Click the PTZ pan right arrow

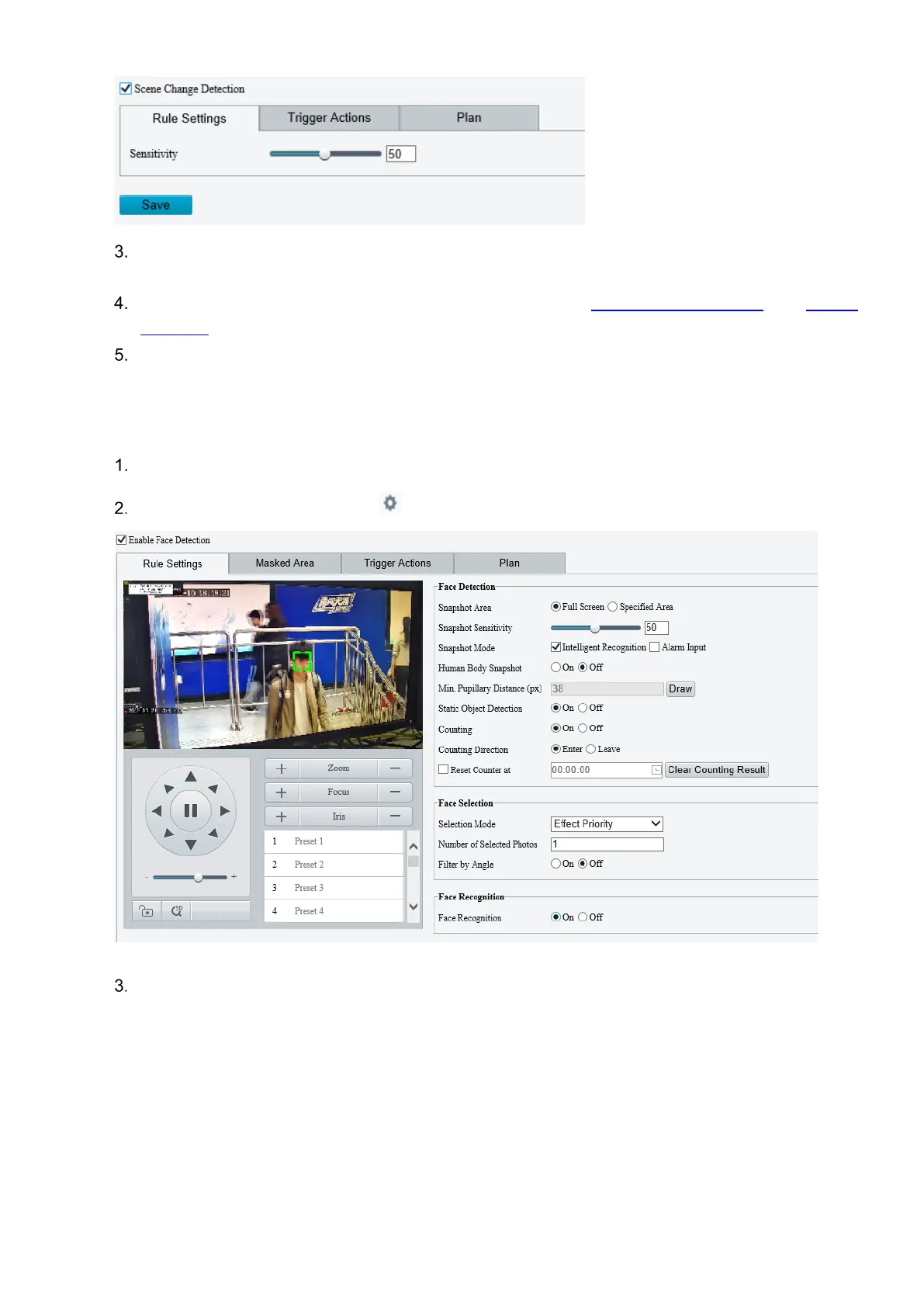pos(225,811)
